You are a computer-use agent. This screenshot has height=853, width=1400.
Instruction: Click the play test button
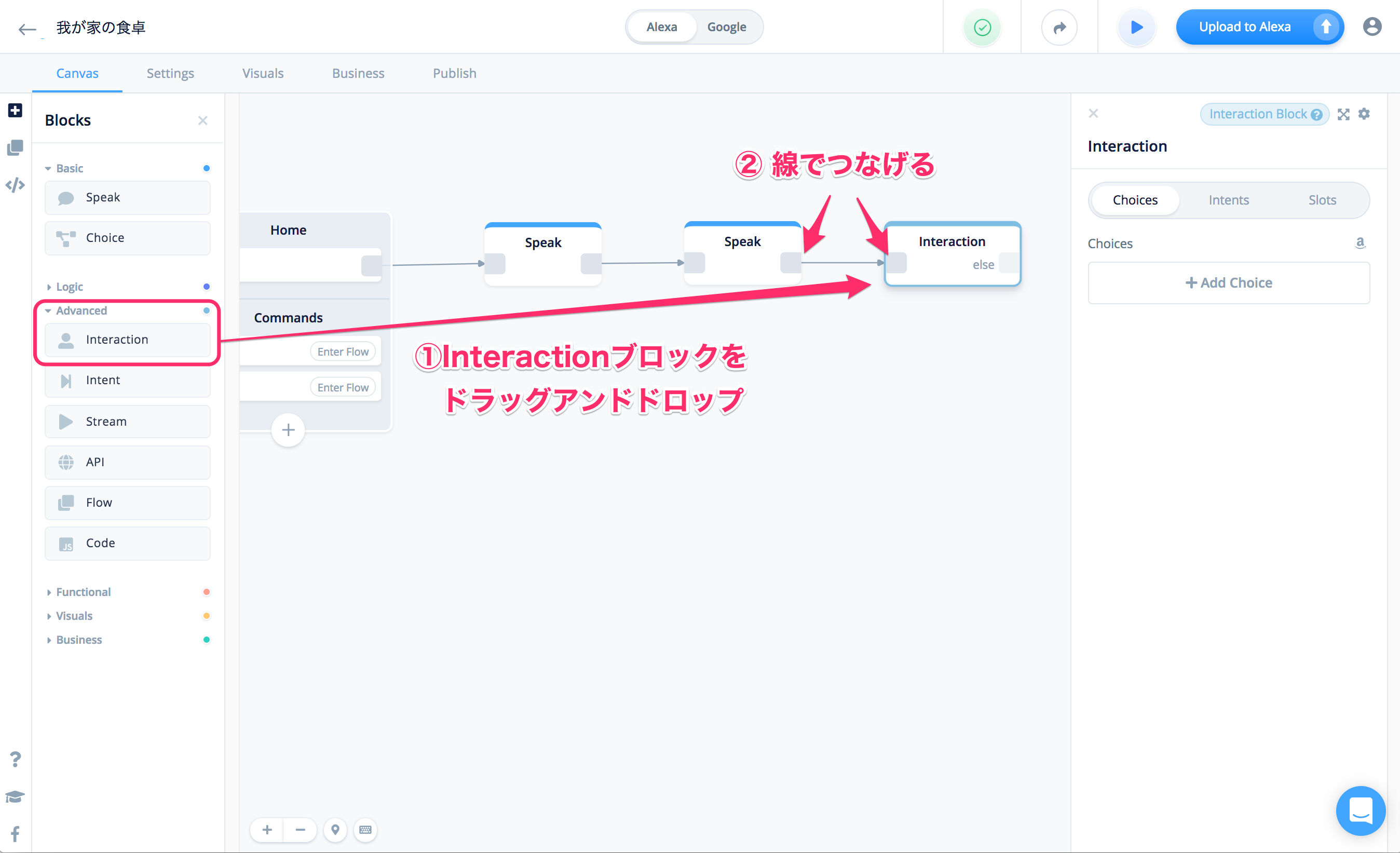pos(1136,26)
